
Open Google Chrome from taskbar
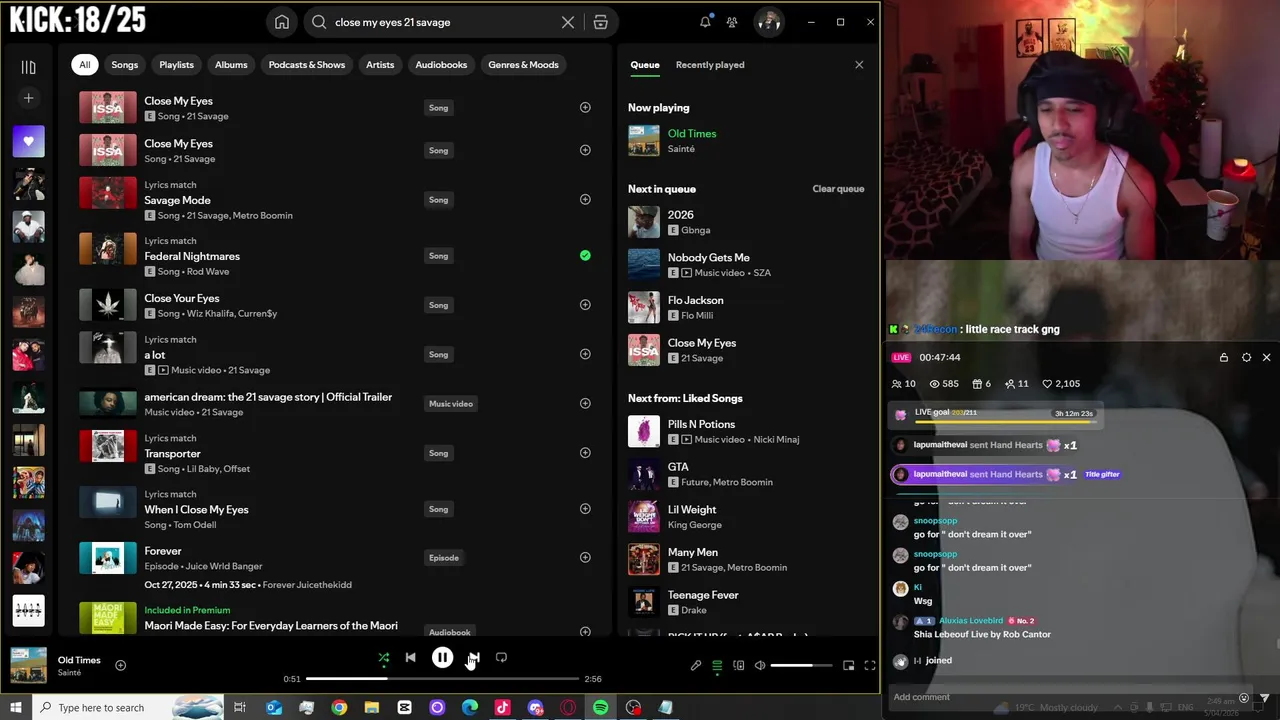coord(339,708)
